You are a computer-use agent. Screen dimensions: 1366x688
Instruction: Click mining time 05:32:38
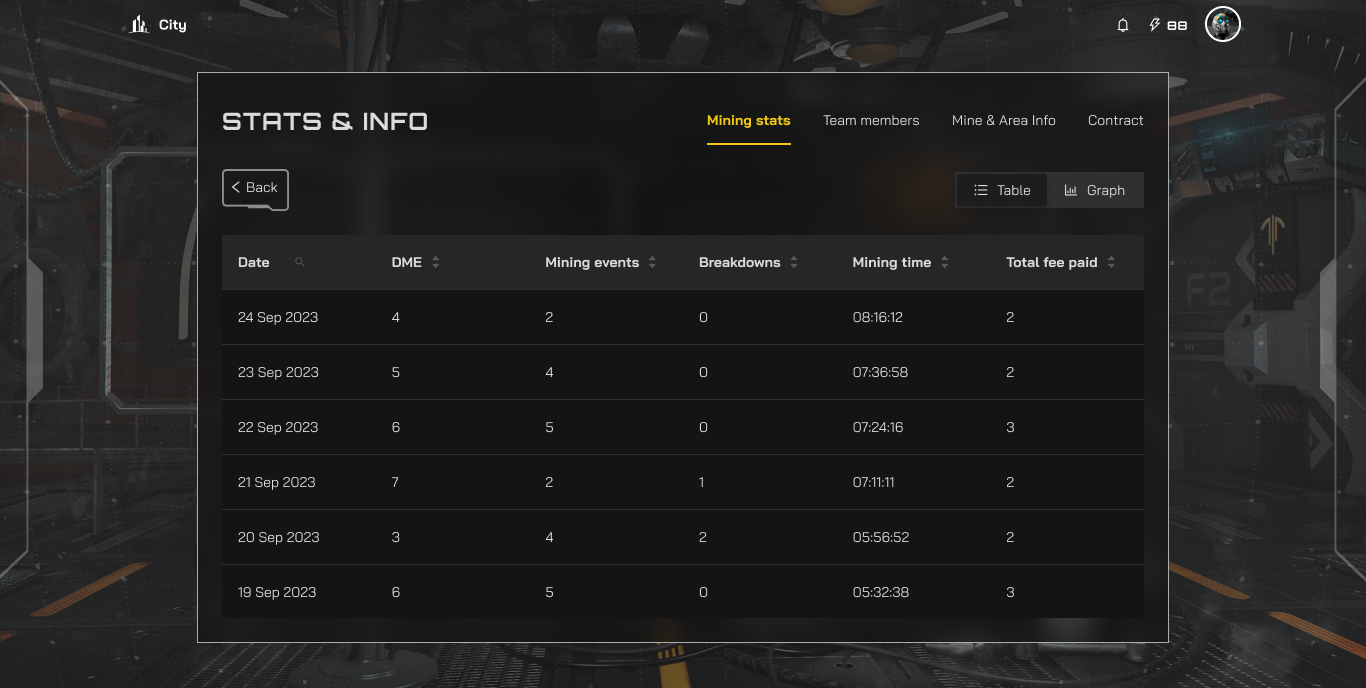coord(881,592)
